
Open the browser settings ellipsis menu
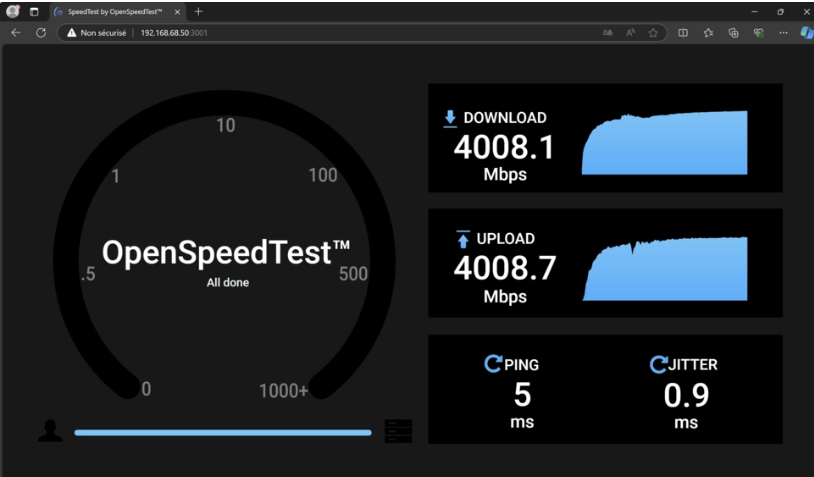pyautogui.click(x=783, y=32)
